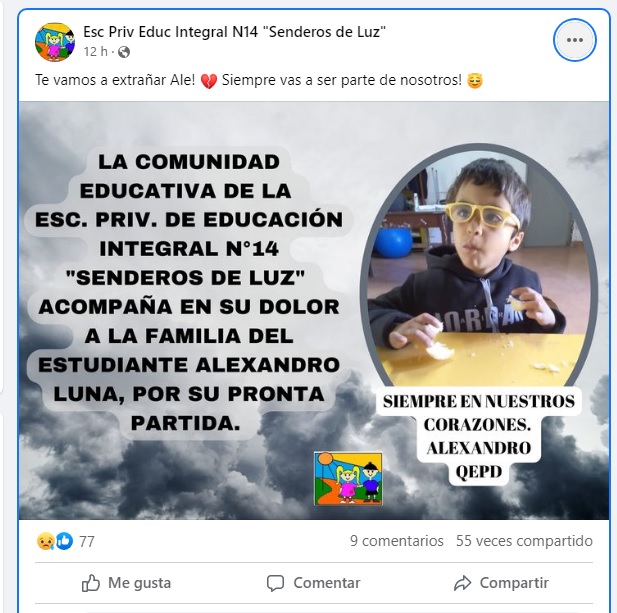
Task: Click the school's profile picture avatar
Action: pyautogui.click(x=55, y=42)
